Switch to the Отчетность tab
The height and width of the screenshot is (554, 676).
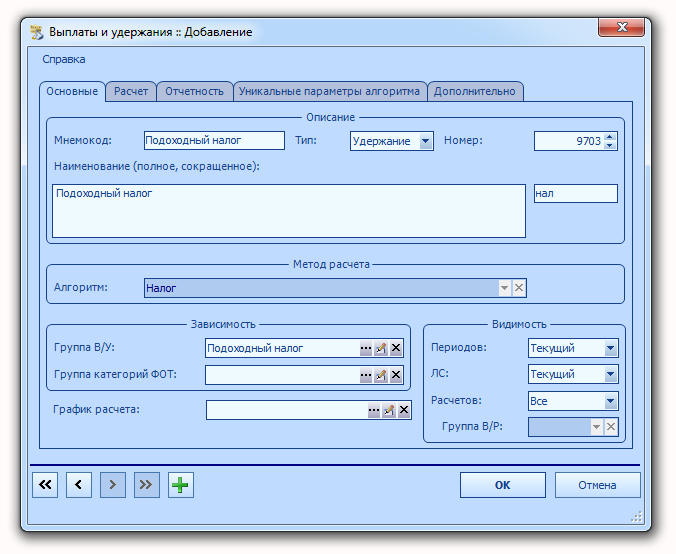pyautogui.click(x=194, y=91)
